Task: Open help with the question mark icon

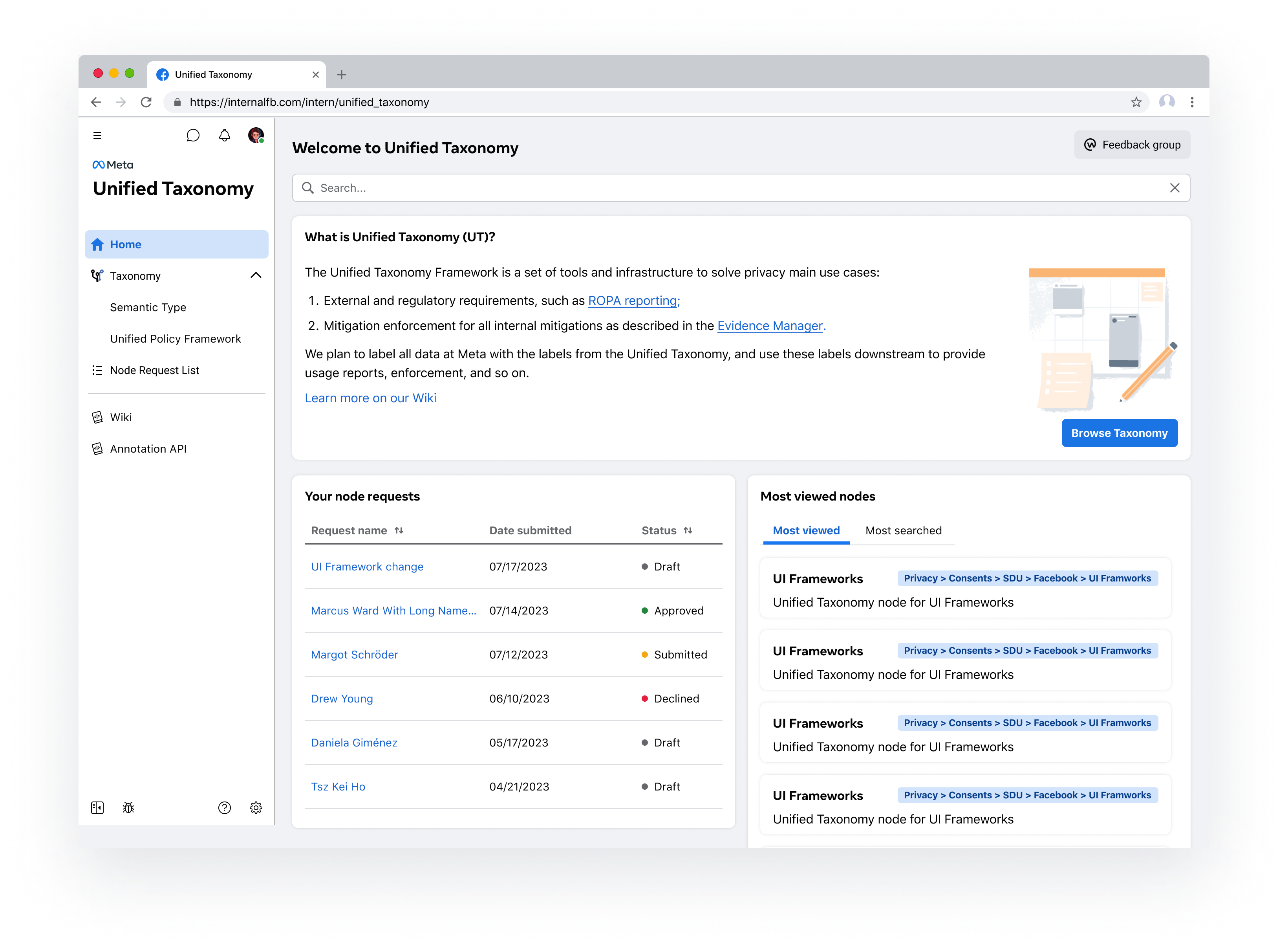Action: 225,808
